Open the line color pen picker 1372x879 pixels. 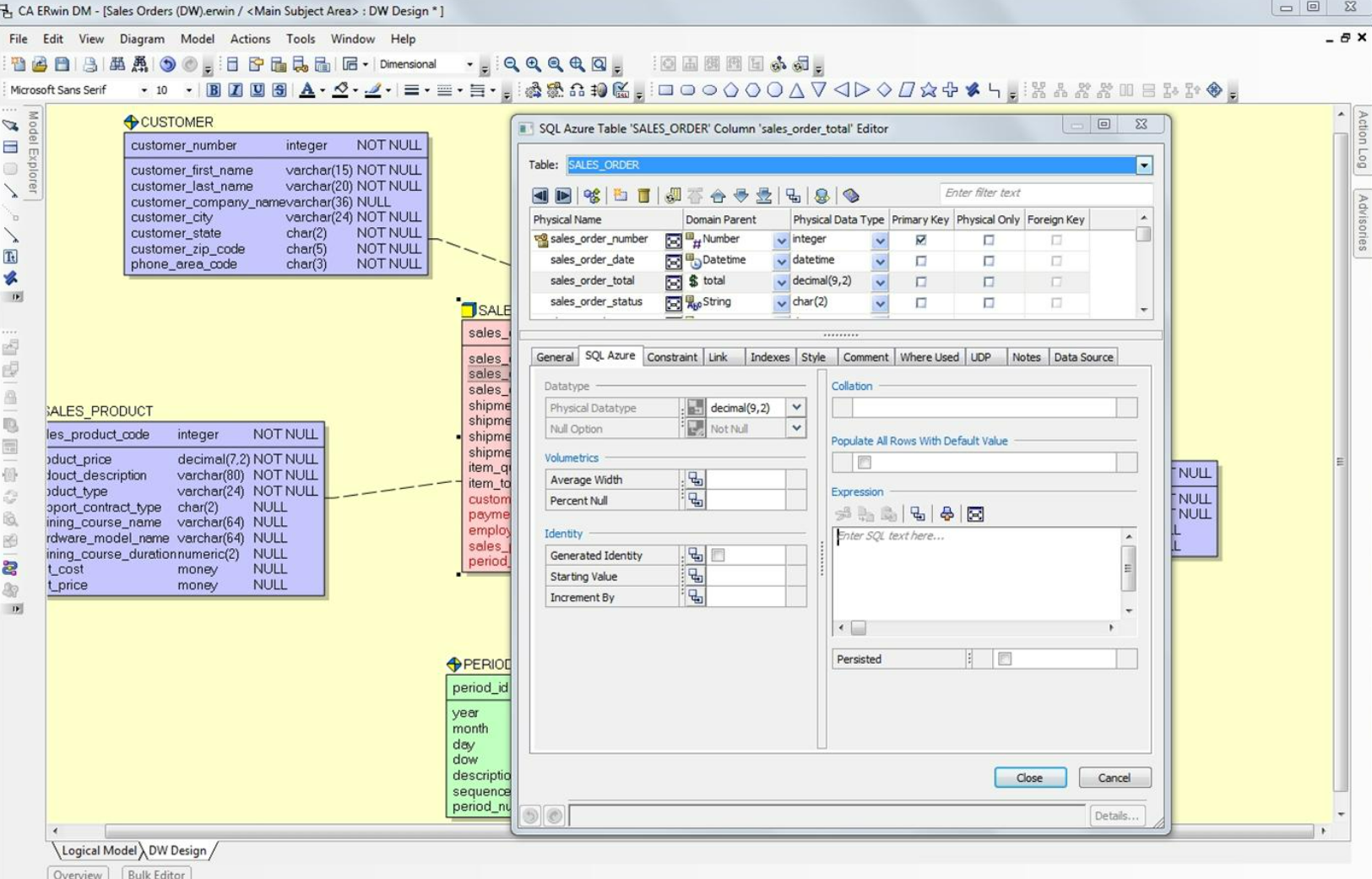coord(373,90)
